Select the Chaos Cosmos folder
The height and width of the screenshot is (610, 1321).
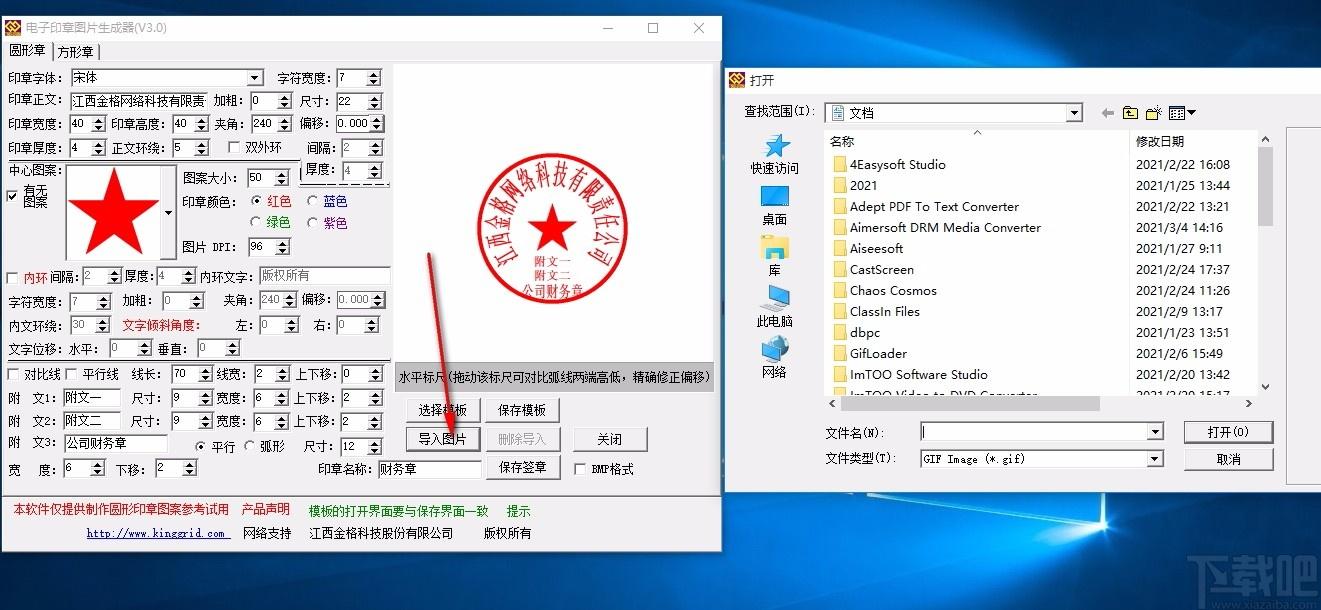[x=884, y=290]
